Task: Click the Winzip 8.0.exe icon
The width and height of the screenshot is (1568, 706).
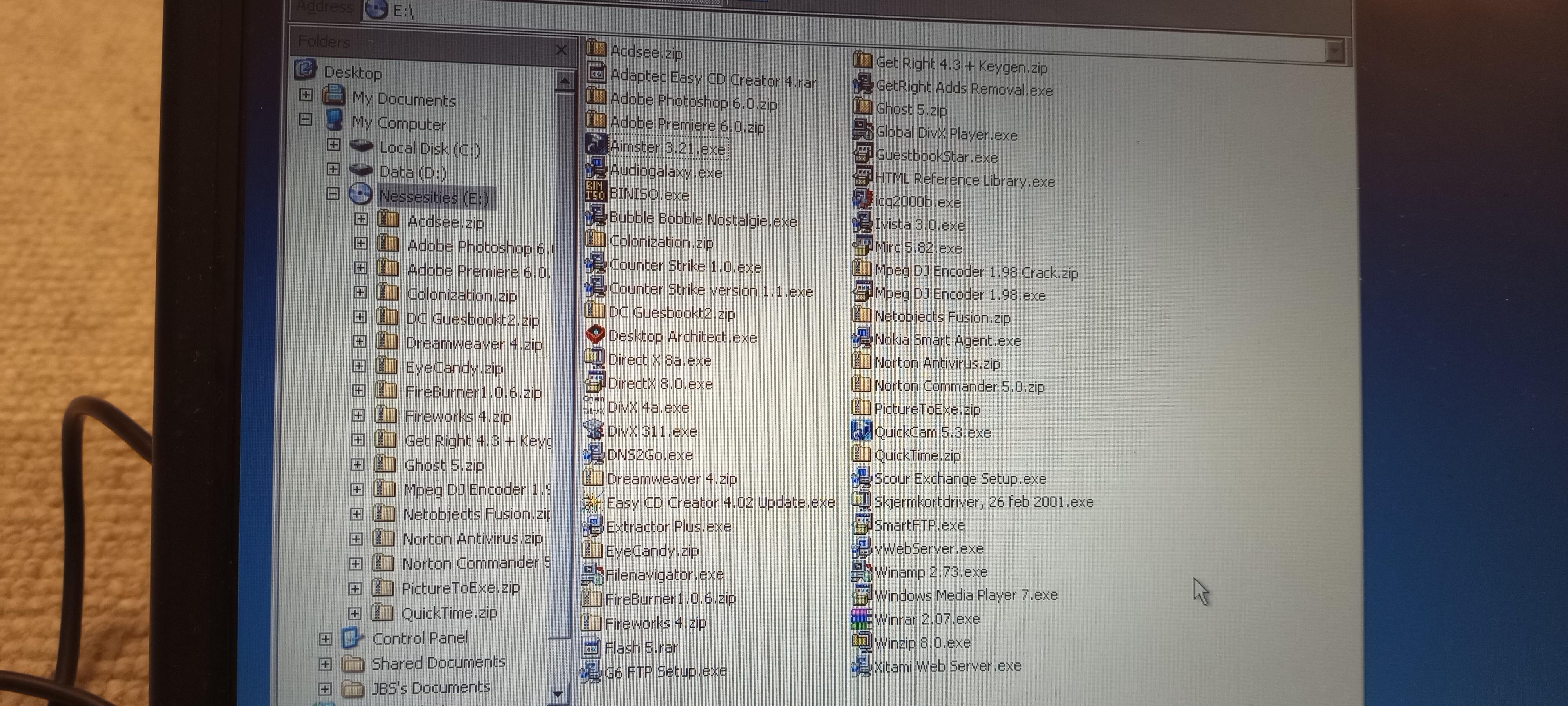Action: [861, 641]
